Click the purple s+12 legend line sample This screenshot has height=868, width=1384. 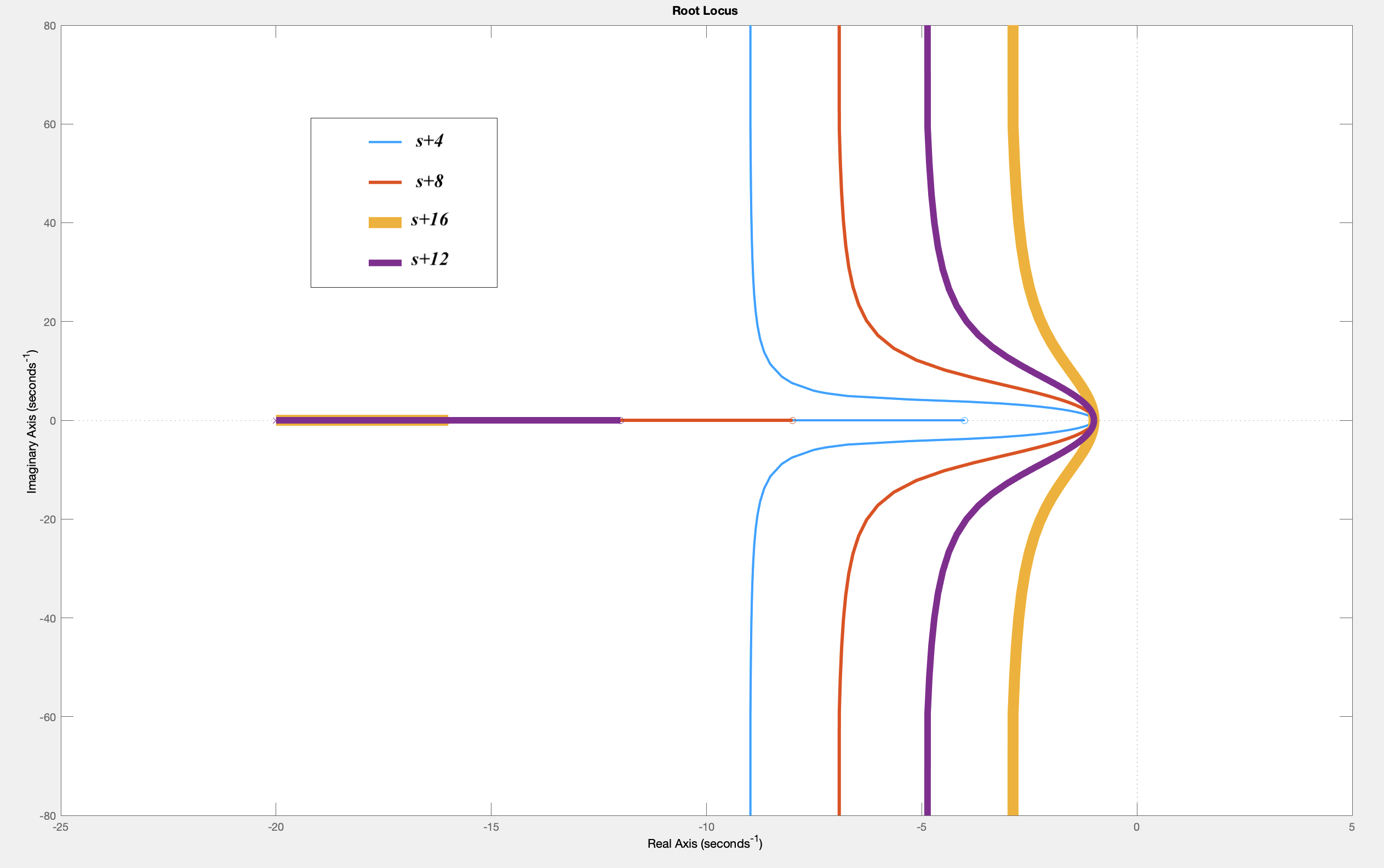385,263
